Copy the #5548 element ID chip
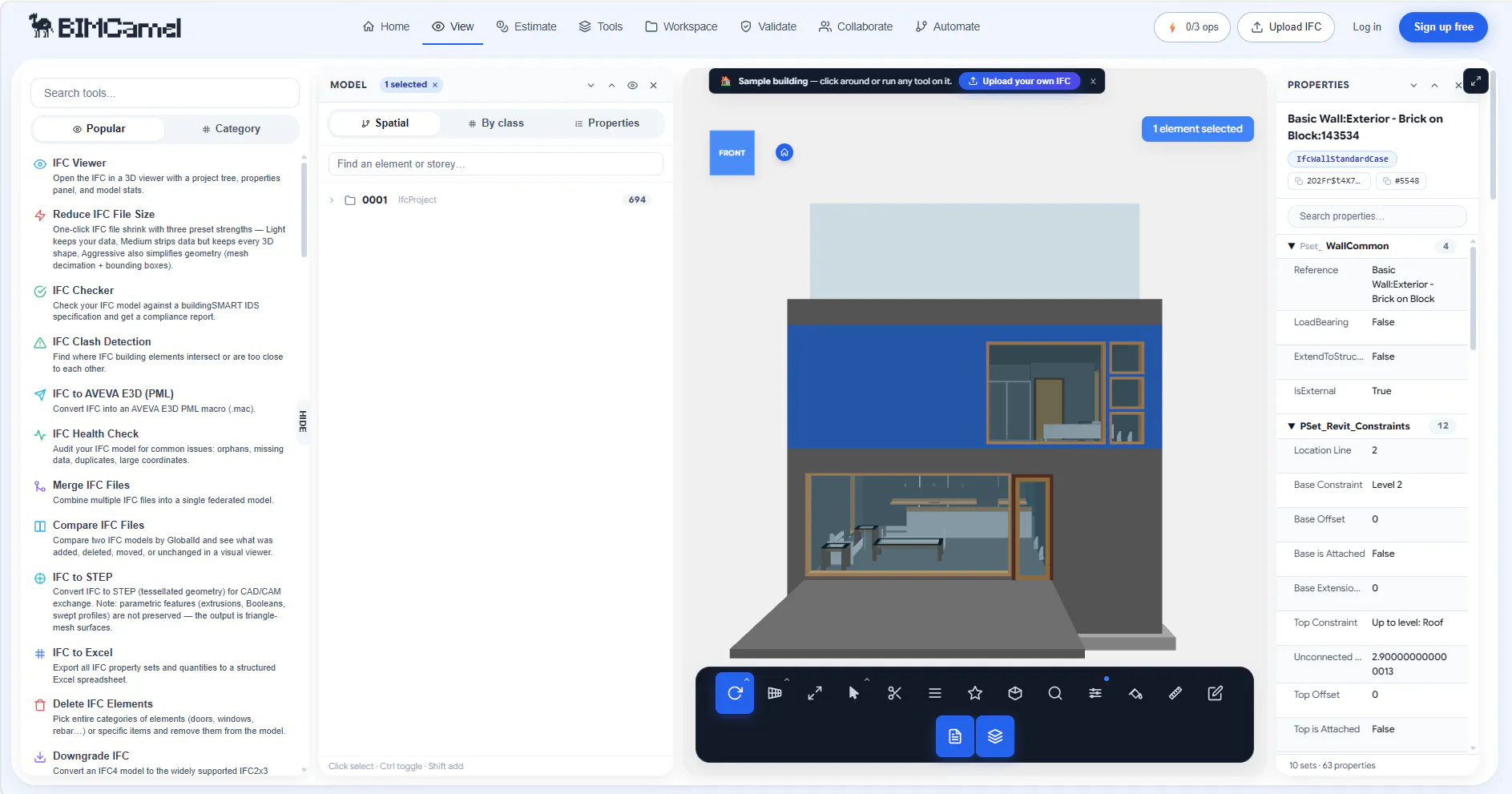 [1401, 181]
